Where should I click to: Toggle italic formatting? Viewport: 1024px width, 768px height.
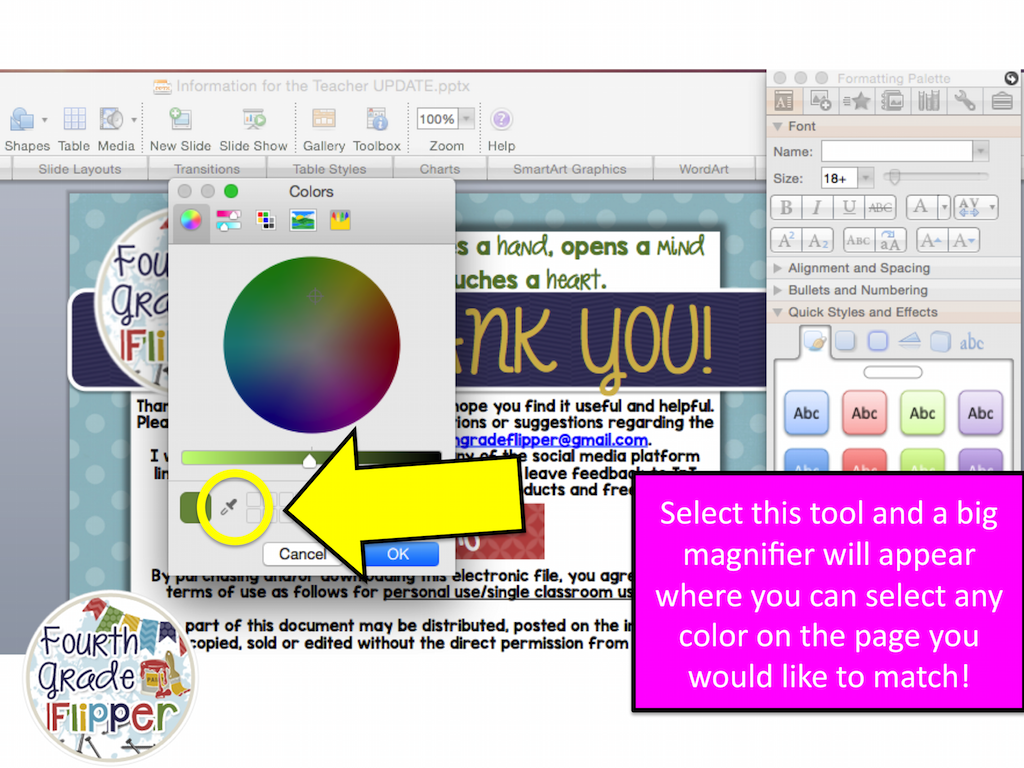[x=816, y=208]
